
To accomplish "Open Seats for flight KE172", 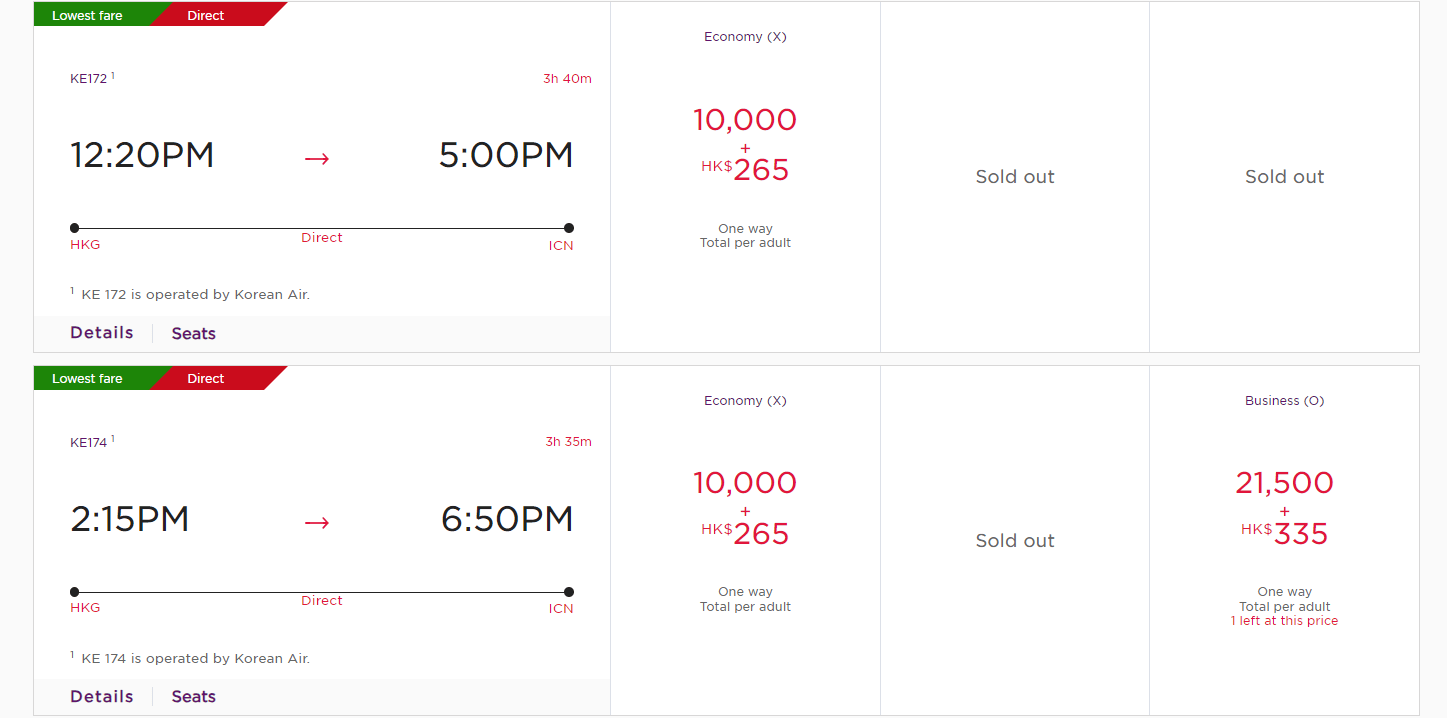I will 193,334.
